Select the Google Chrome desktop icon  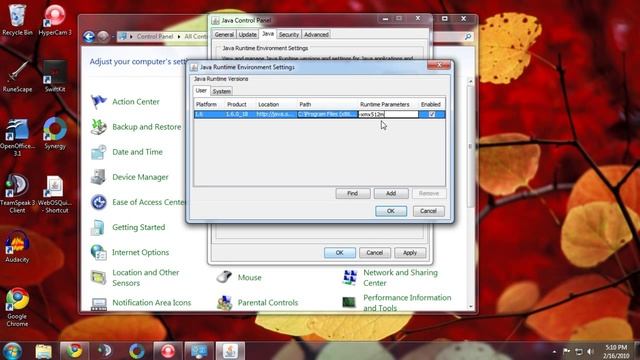click(x=17, y=307)
